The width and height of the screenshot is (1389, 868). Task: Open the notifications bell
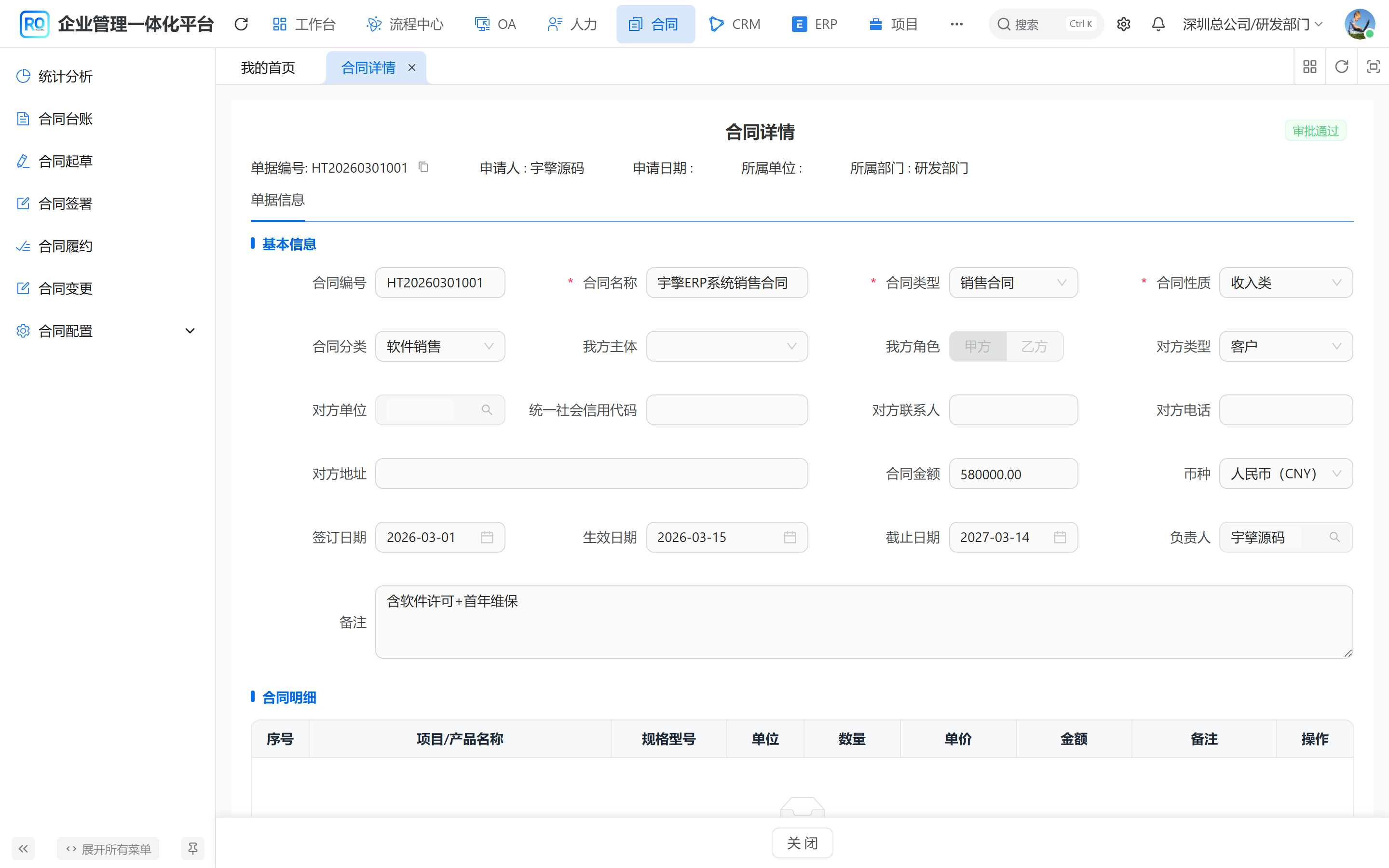[x=1158, y=24]
